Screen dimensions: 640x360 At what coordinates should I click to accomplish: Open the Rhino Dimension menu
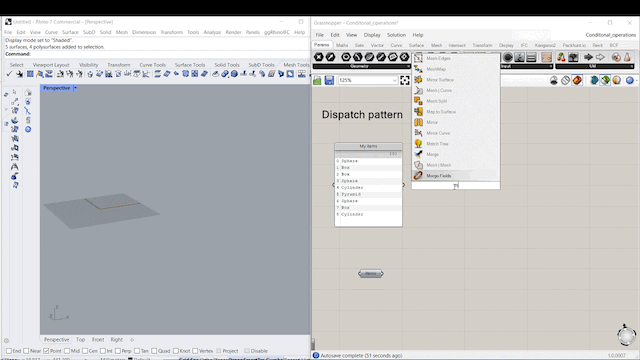(144, 32)
